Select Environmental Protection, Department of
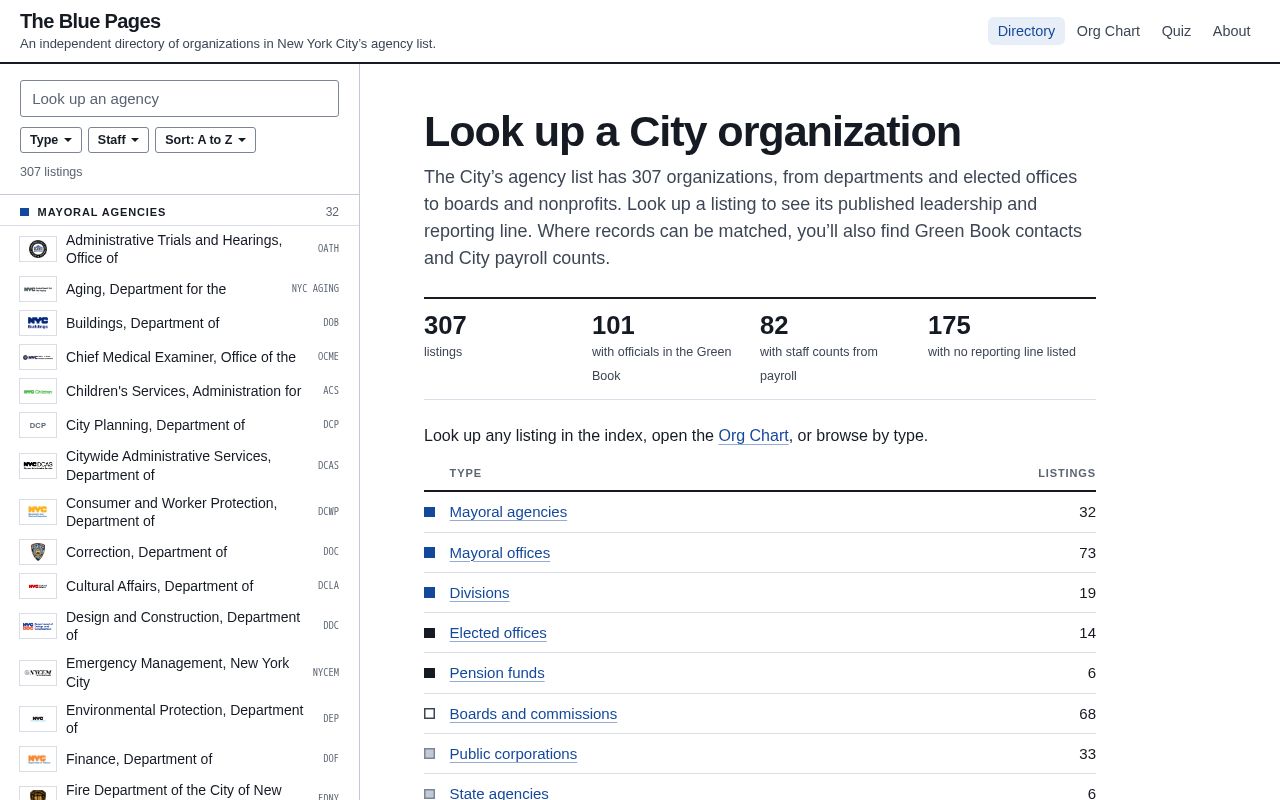The height and width of the screenshot is (800, 1280). tap(180, 719)
